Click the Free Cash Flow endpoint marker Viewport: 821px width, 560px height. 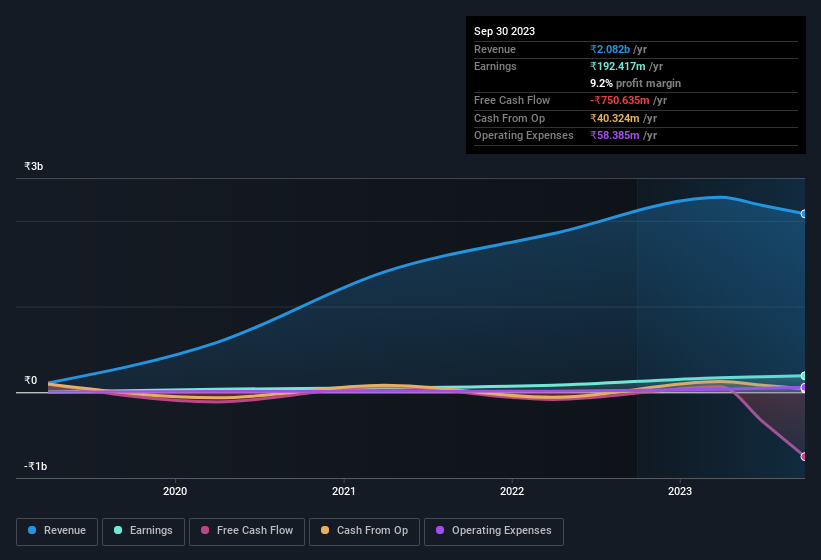803,457
